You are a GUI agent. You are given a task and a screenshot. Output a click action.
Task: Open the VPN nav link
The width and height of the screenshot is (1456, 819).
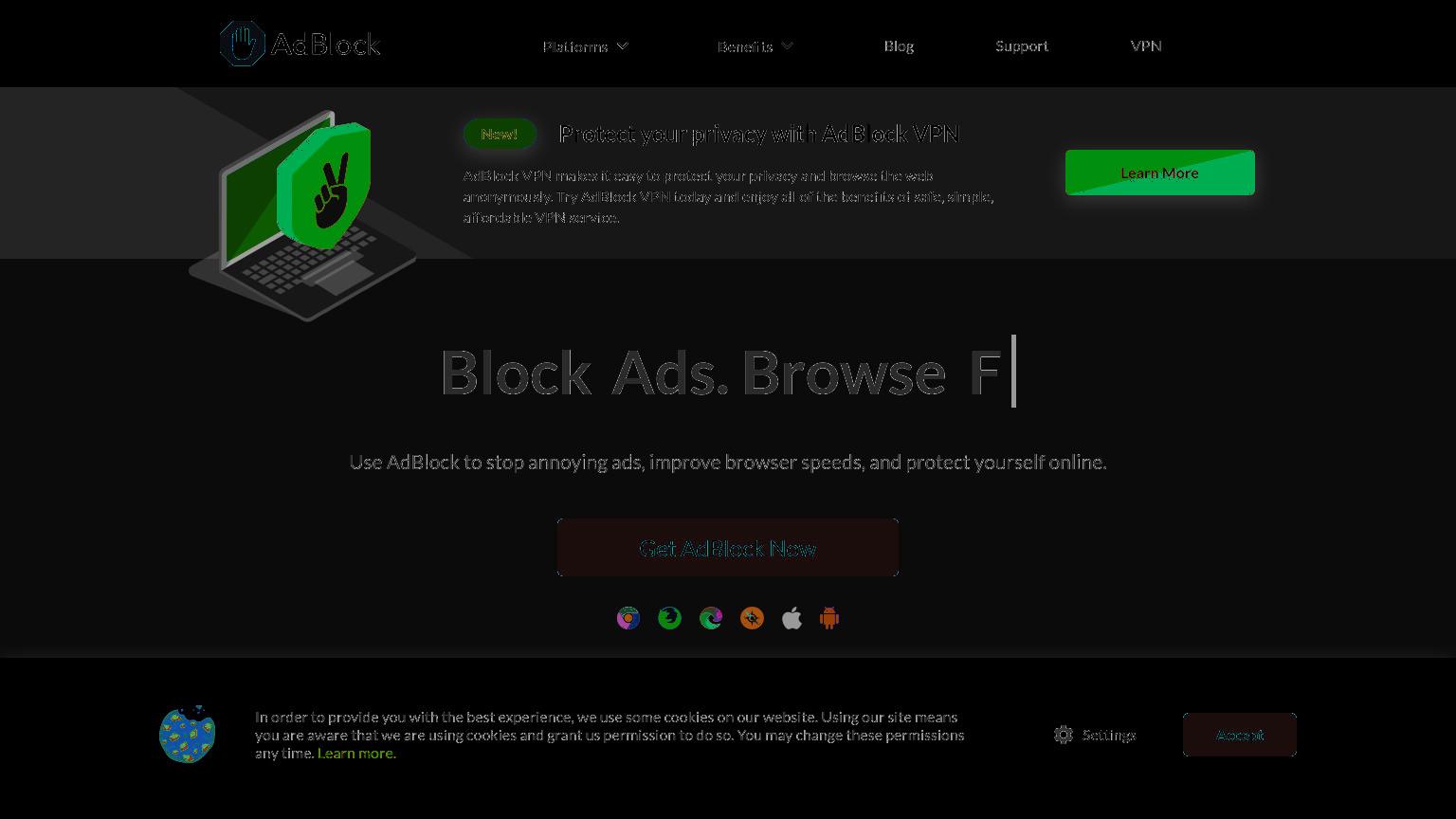click(1146, 45)
